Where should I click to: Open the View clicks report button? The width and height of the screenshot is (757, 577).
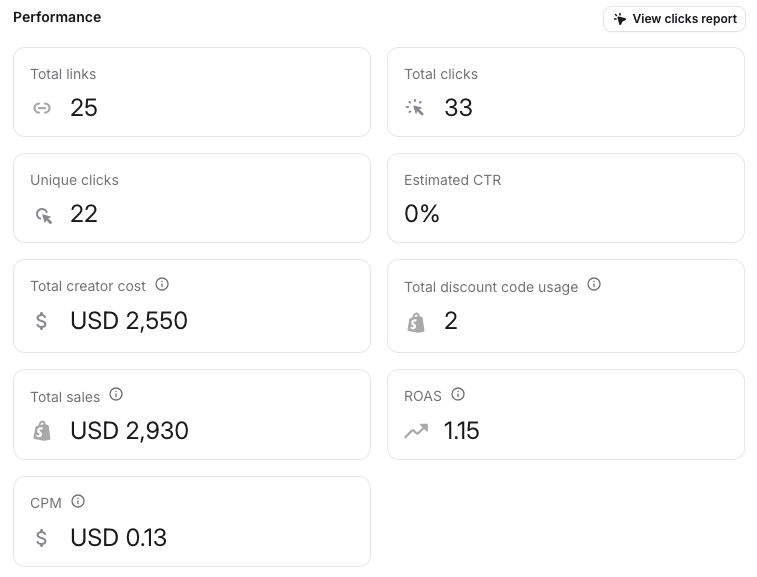pos(674,19)
